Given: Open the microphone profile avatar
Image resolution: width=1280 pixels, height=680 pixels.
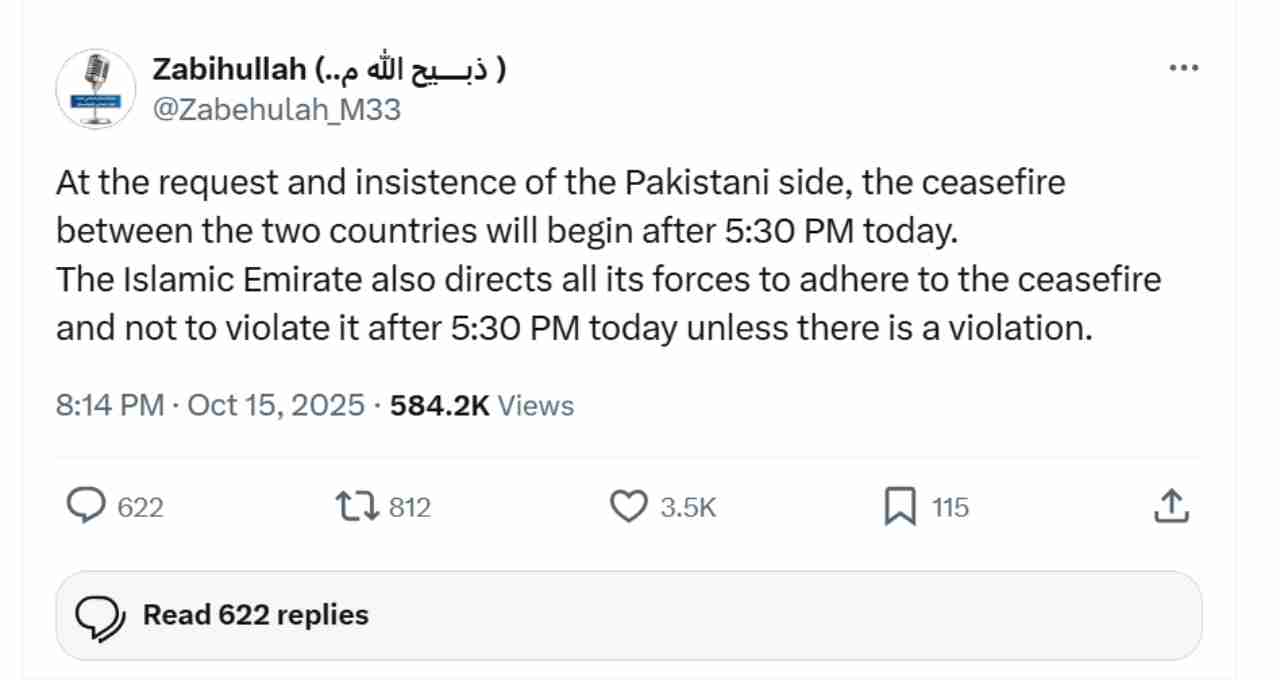Looking at the screenshot, I should pos(96,88).
